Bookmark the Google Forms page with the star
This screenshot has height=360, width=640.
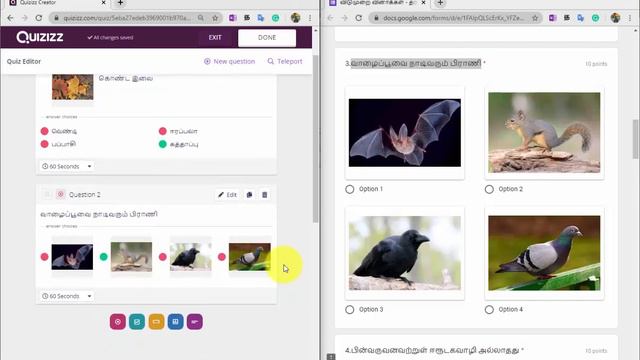tap(535, 18)
